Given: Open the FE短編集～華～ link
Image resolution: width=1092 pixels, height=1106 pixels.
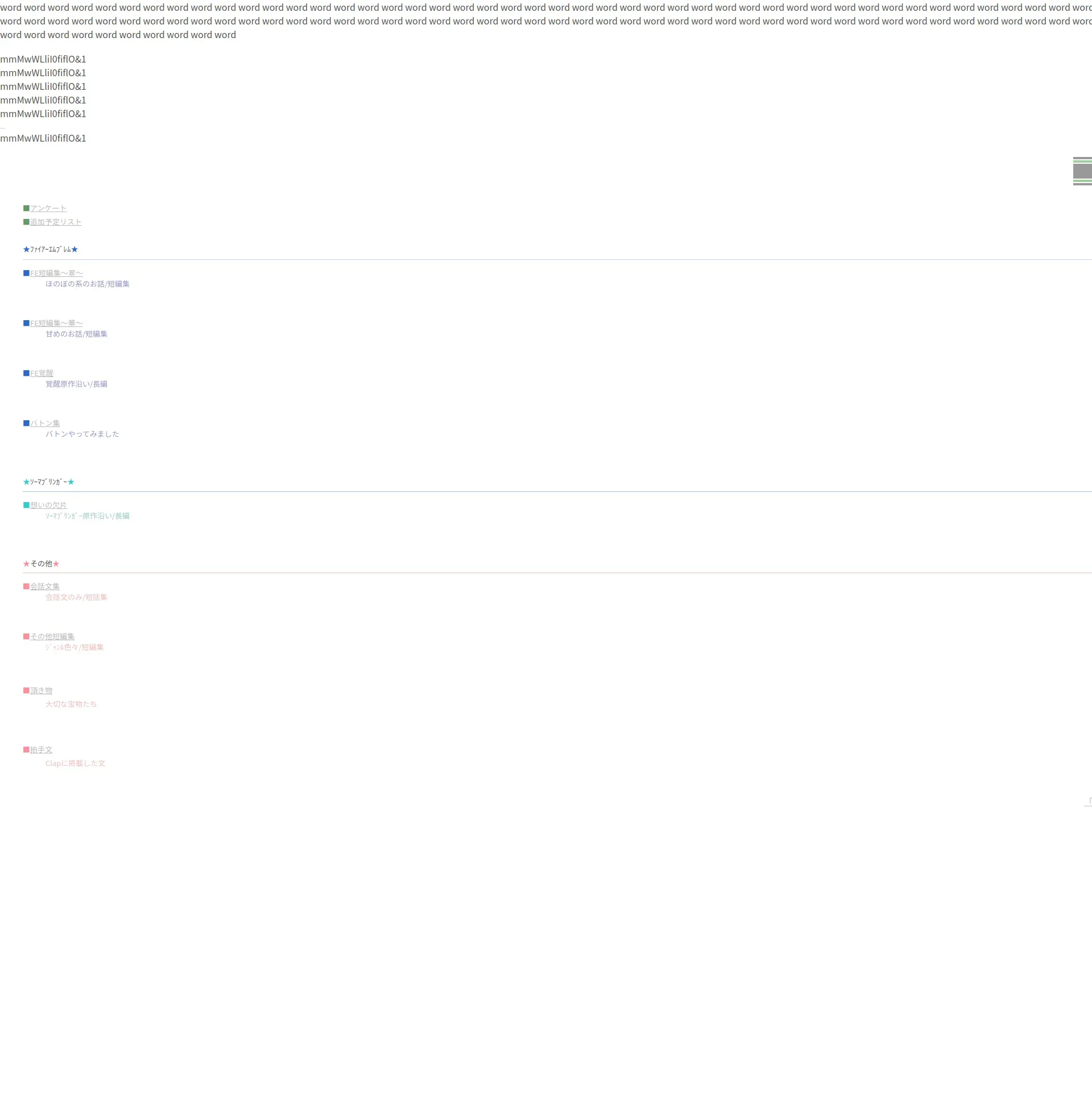Looking at the screenshot, I should coord(56,323).
